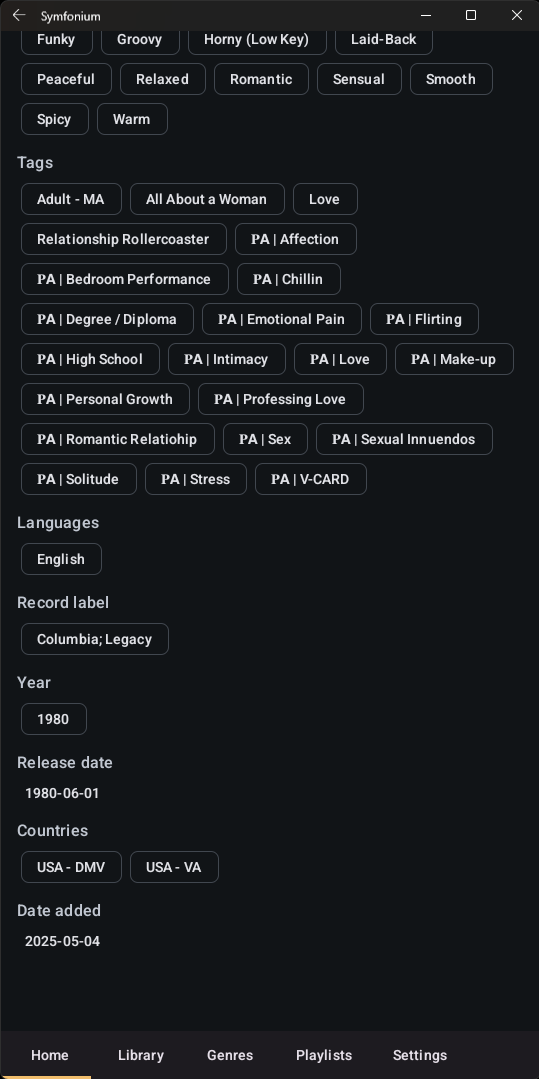Open the PA | Bedroom Performance tag

125,279
